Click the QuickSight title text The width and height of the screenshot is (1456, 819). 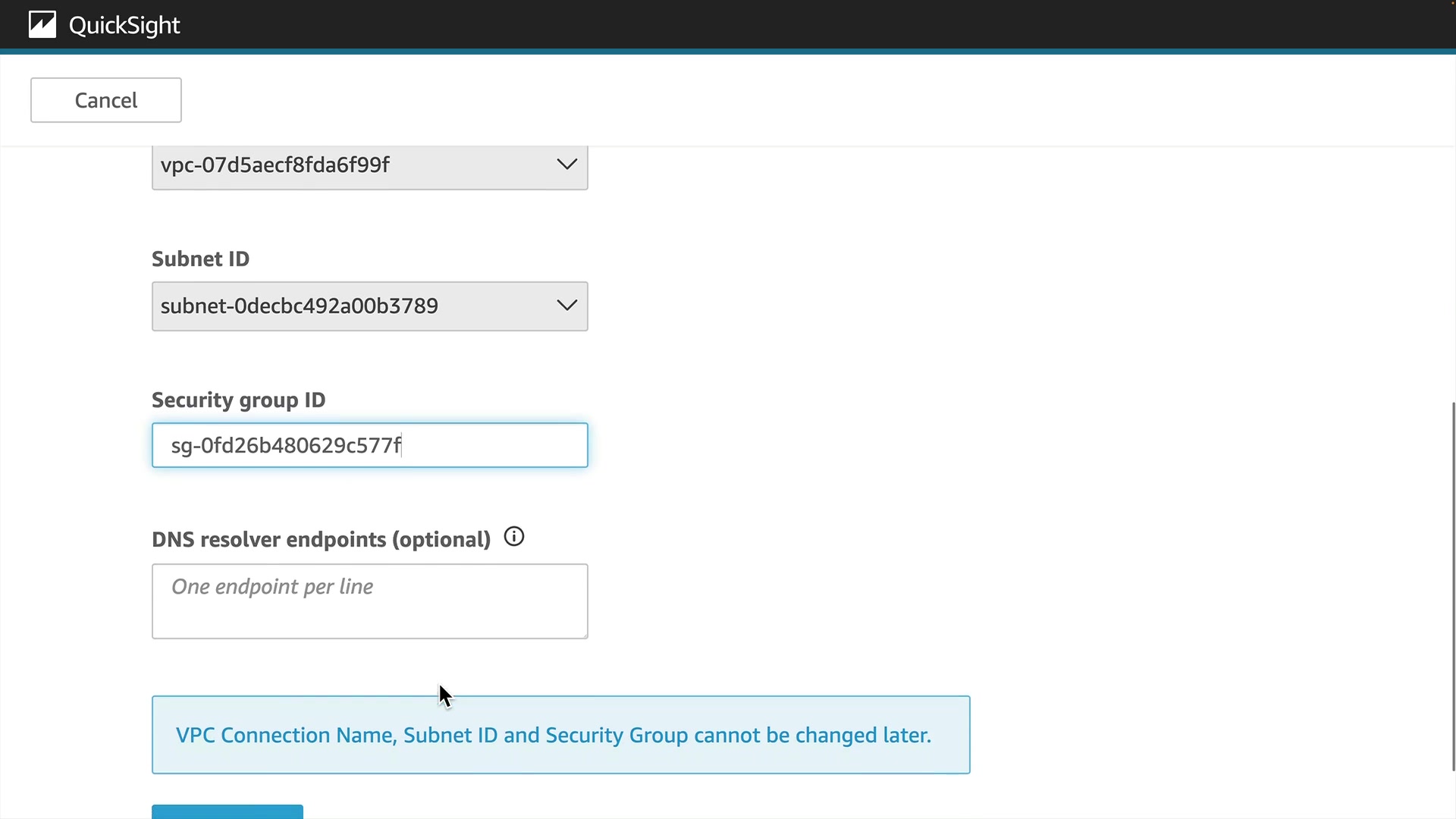coord(124,26)
